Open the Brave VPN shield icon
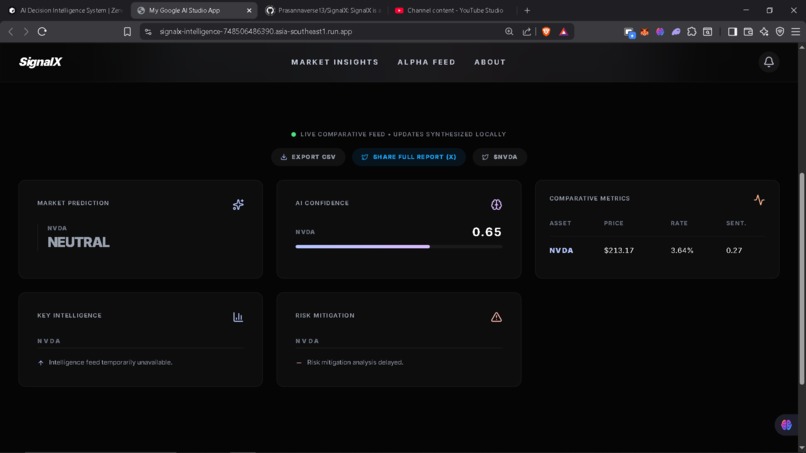 point(780,31)
